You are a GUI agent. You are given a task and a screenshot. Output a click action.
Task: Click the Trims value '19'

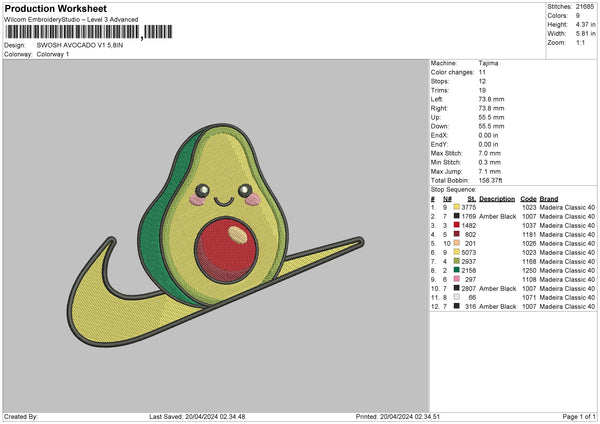pyautogui.click(x=482, y=90)
